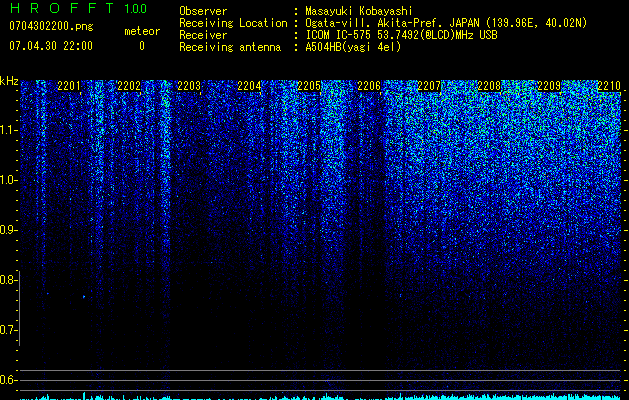Click the 2203 time marker
This screenshot has height=400, width=629.
[x=189, y=86]
